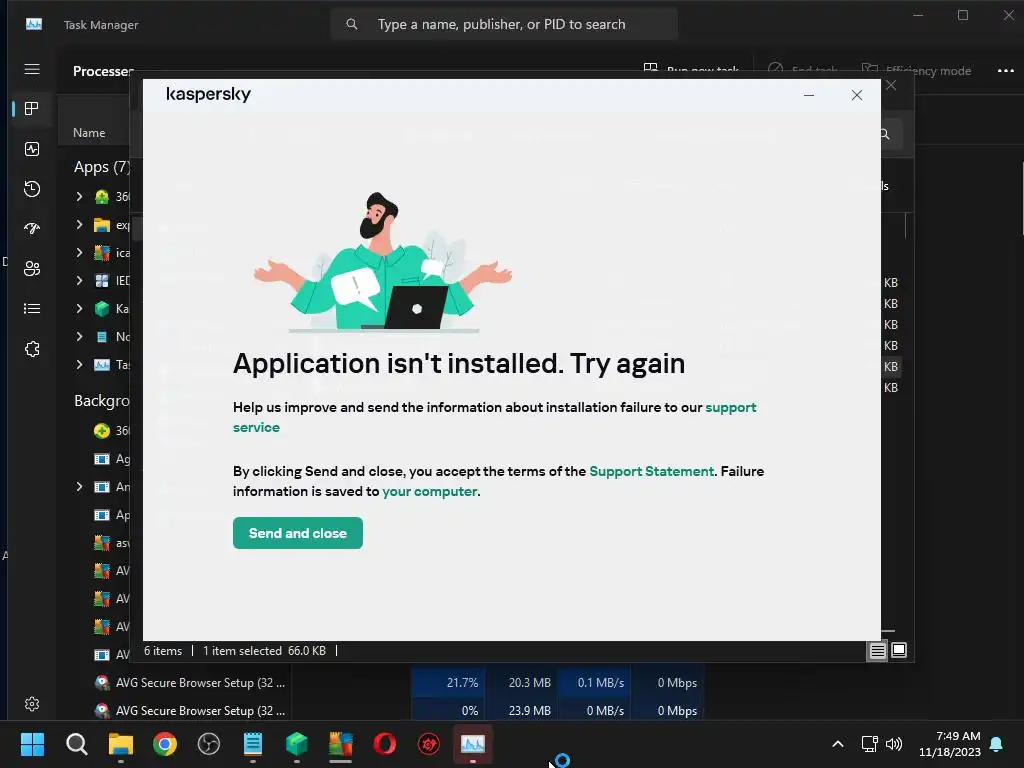Expand the An... background process row
The image size is (1024, 768).
[80, 487]
